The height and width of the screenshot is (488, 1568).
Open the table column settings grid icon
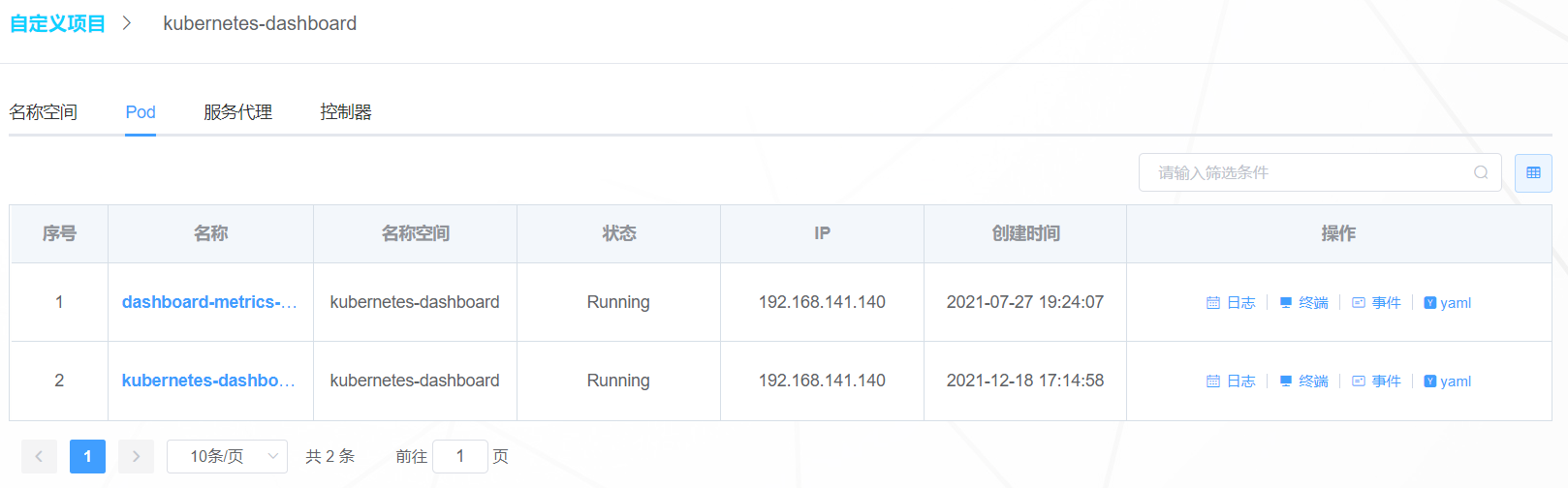point(1533,172)
